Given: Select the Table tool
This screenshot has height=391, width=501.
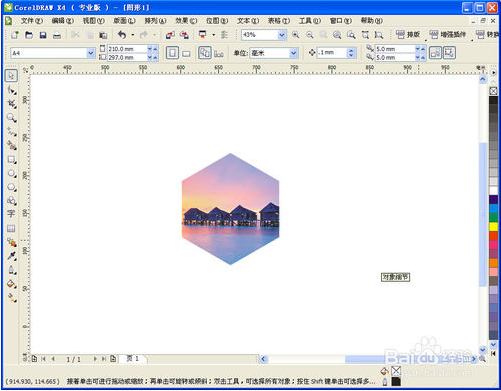Looking at the screenshot, I should click(x=11, y=228).
